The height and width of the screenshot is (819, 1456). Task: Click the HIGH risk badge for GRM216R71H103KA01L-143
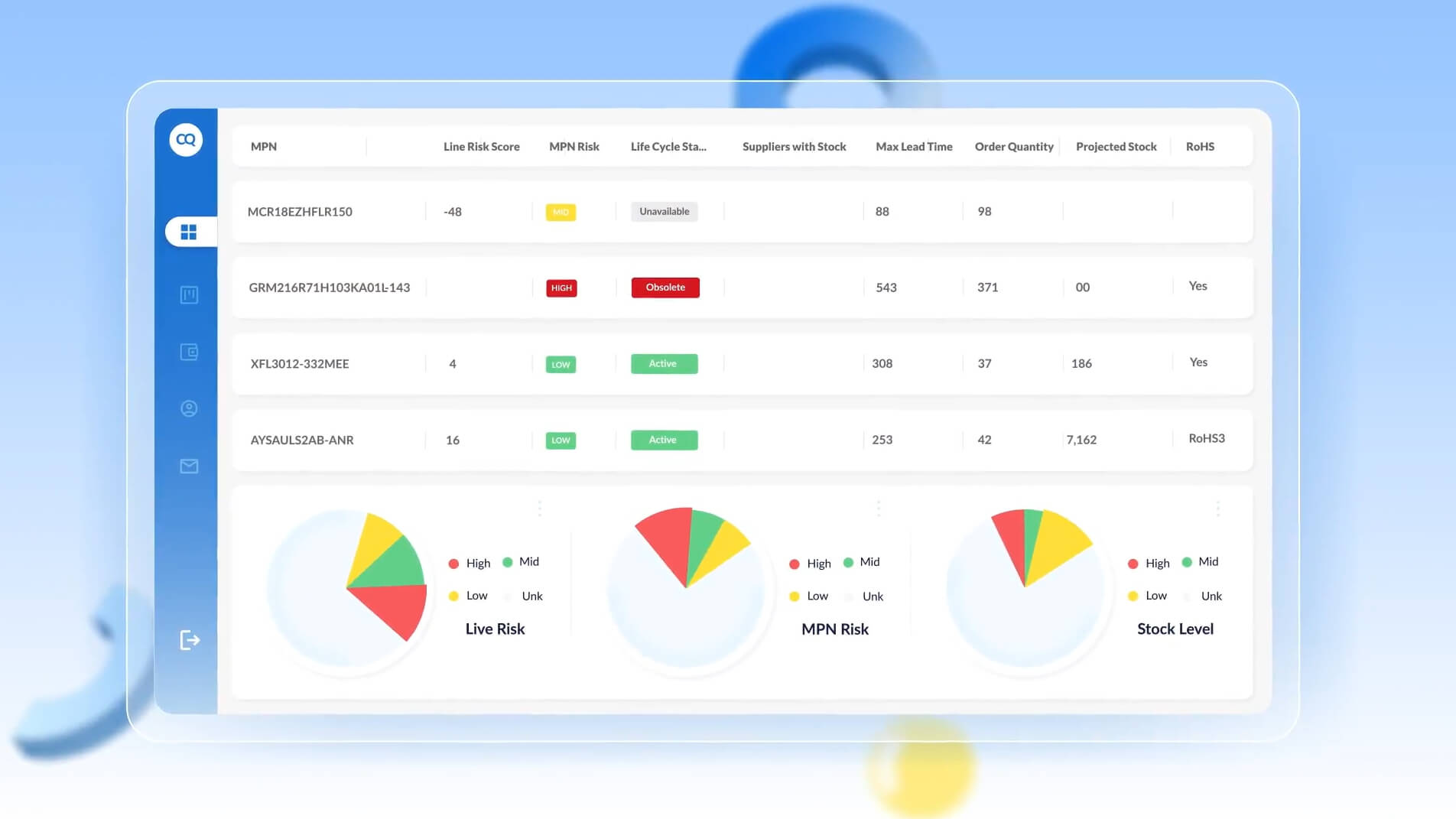[x=561, y=288]
